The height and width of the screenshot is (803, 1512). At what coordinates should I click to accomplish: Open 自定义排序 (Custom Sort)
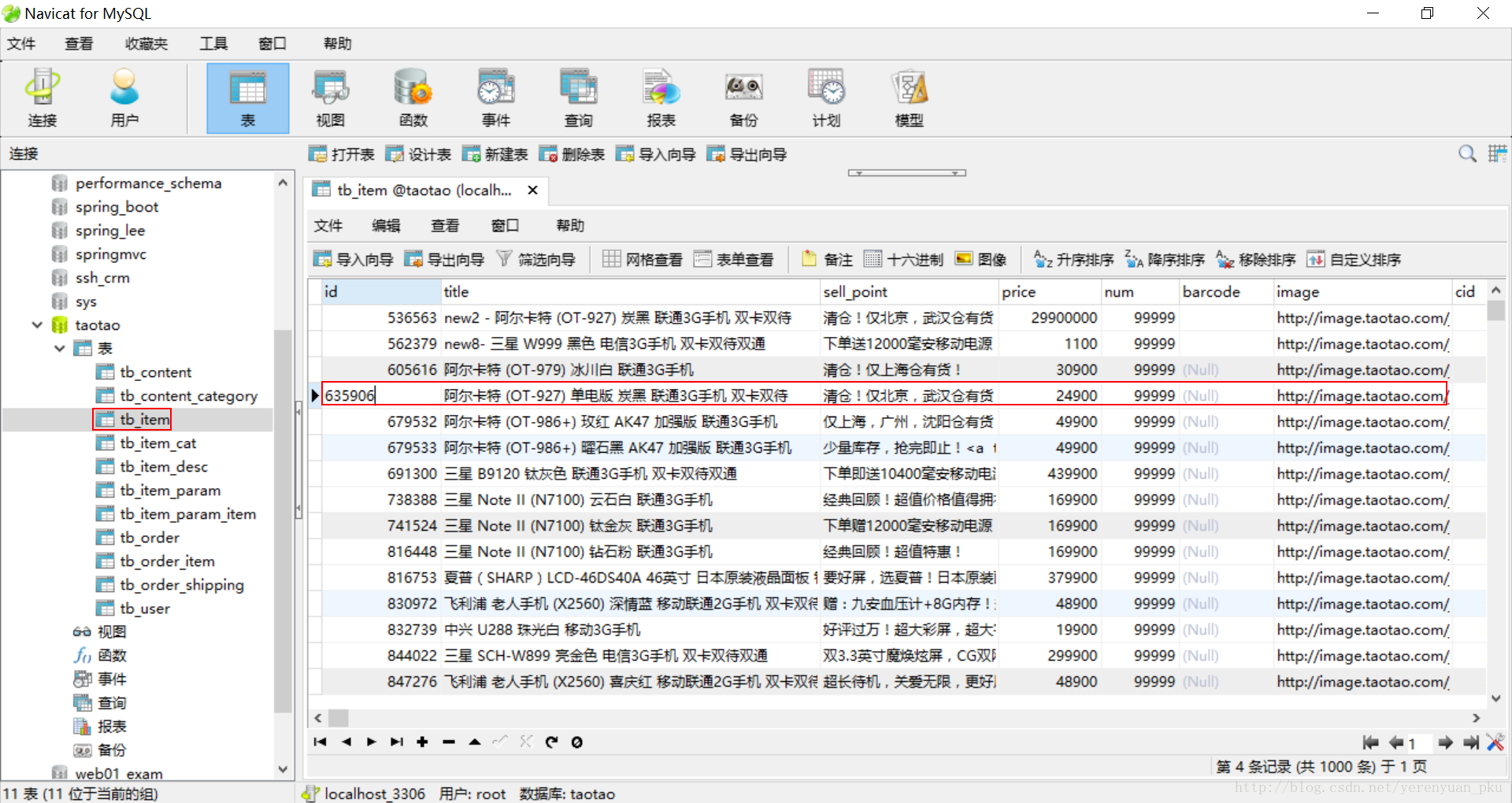coord(1354,259)
